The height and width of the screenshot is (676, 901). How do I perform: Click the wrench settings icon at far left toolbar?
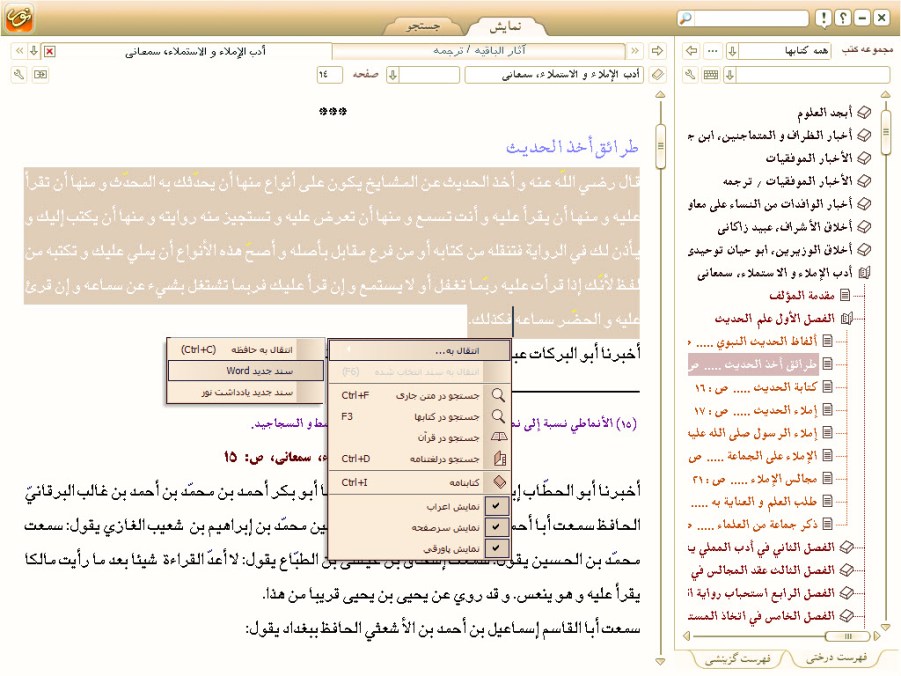point(19,75)
